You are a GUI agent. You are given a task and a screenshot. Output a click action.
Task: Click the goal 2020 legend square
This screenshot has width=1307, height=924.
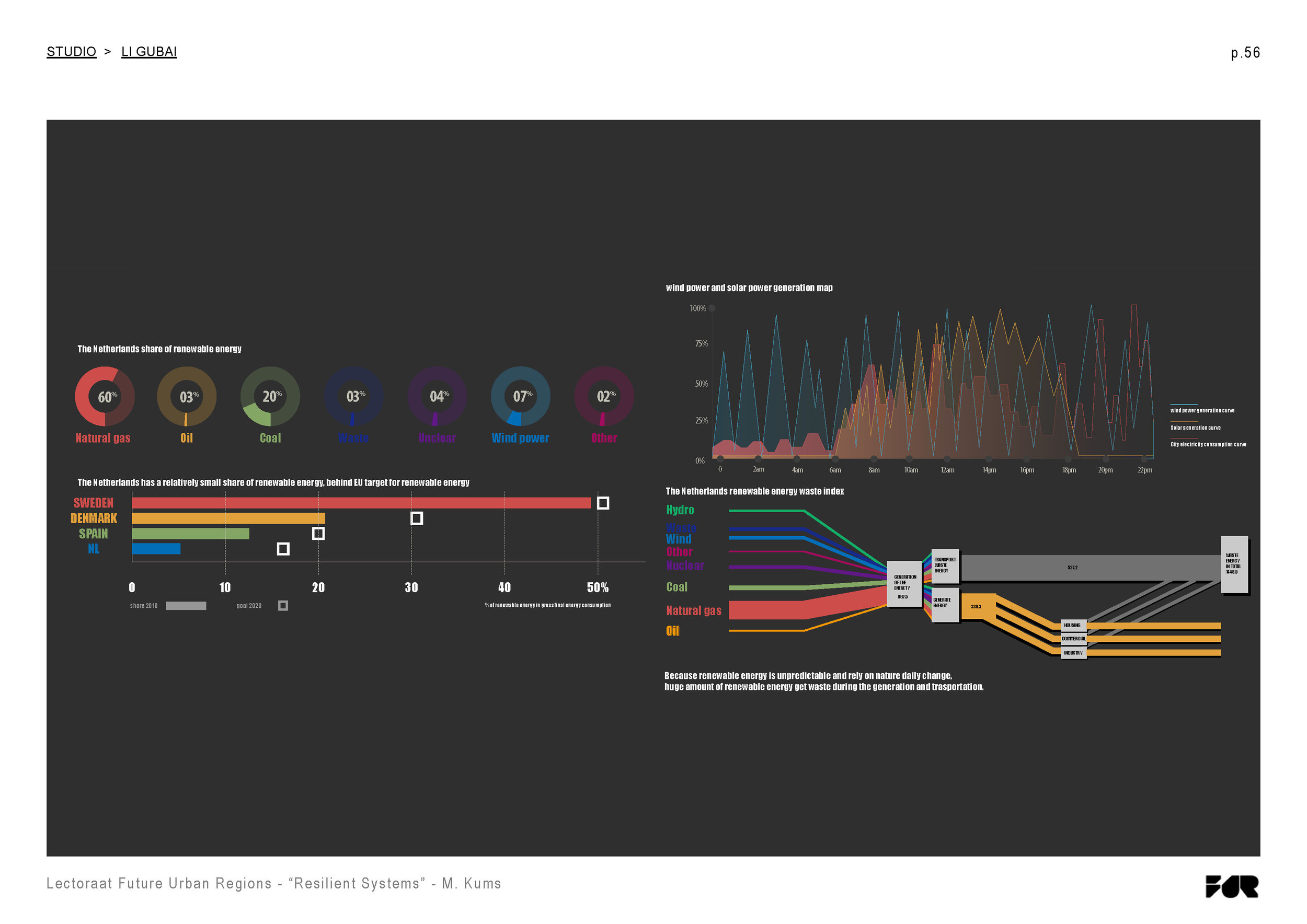pos(283,605)
